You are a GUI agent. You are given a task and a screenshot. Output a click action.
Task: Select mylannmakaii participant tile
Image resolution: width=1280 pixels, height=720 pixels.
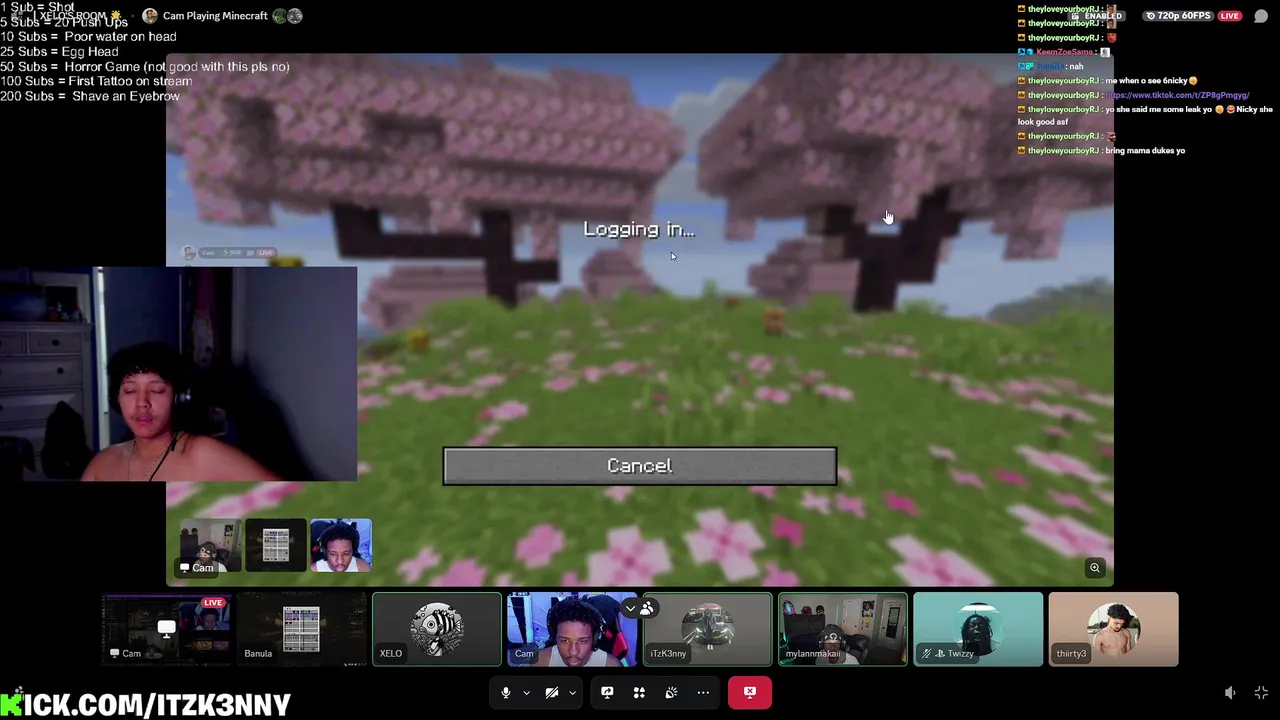point(843,629)
